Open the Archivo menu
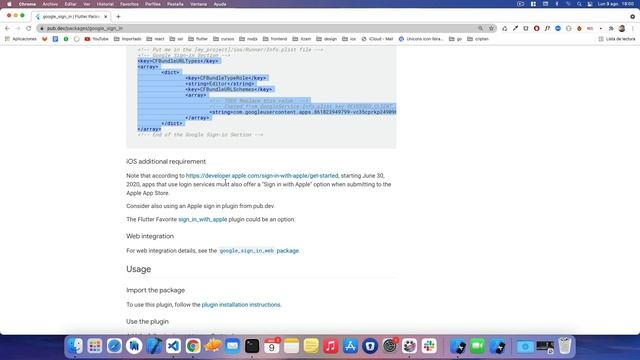Image resolution: width=640 pixels, height=360 pixels. coord(50,4)
